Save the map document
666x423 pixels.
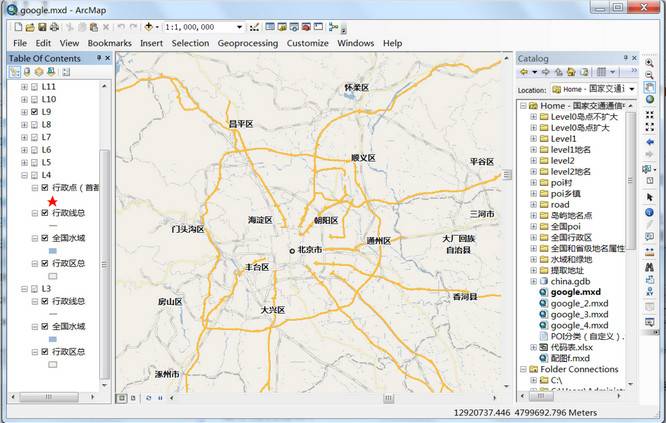point(42,27)
